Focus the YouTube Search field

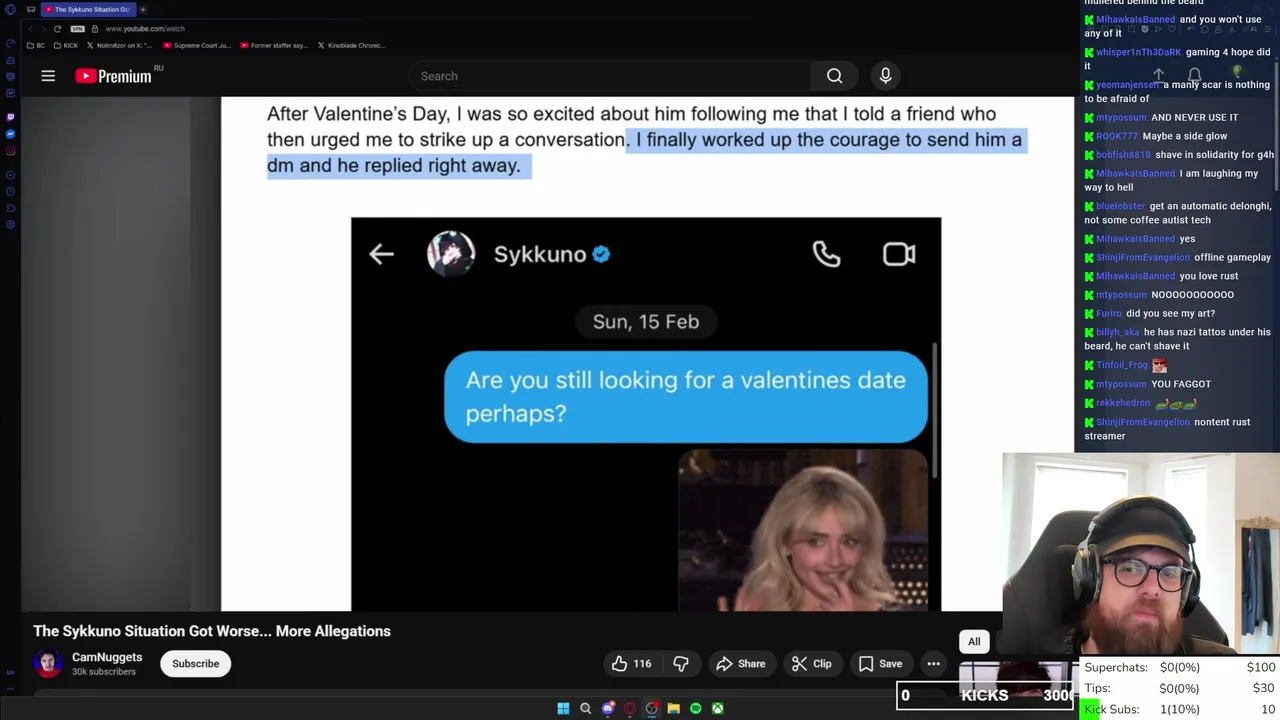(610, 76)
